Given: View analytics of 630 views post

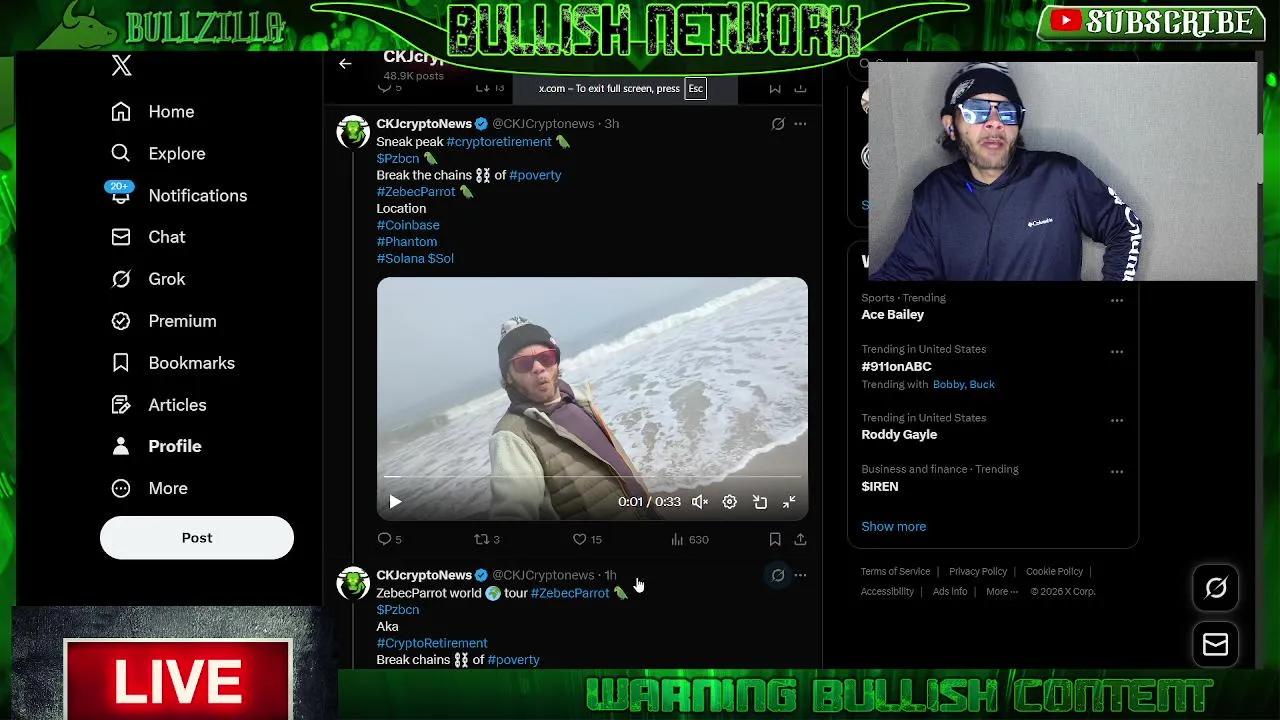Looking at the screenshot, I should (x=689, y=539).
